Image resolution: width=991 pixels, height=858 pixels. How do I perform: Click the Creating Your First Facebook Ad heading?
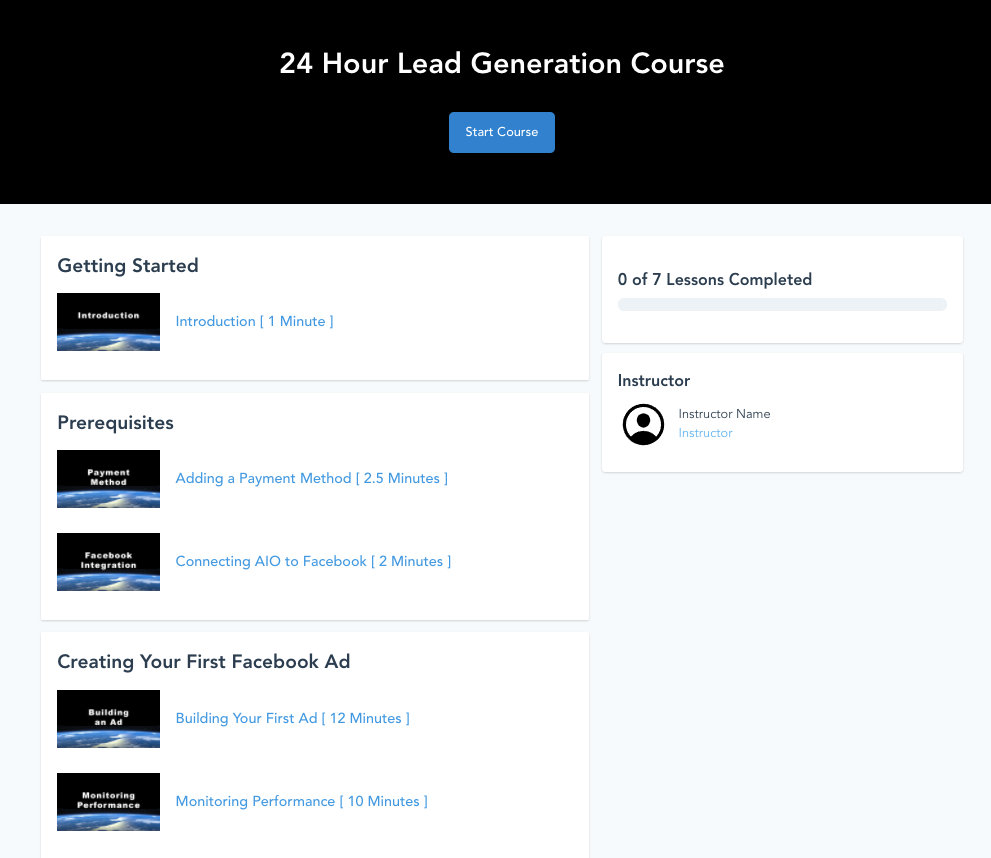(x=204, y=662)
